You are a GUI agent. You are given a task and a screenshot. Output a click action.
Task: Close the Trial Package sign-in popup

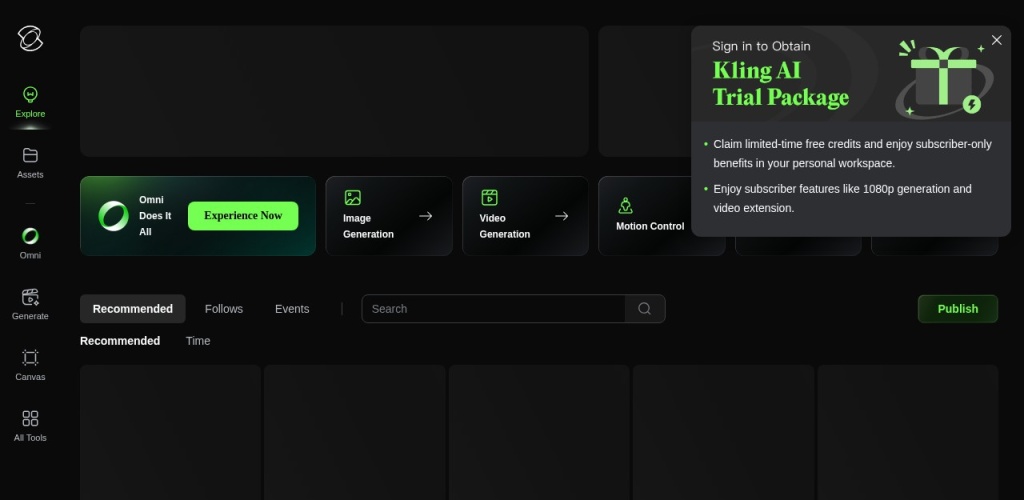pyautogui.click(x=996, y=40)
